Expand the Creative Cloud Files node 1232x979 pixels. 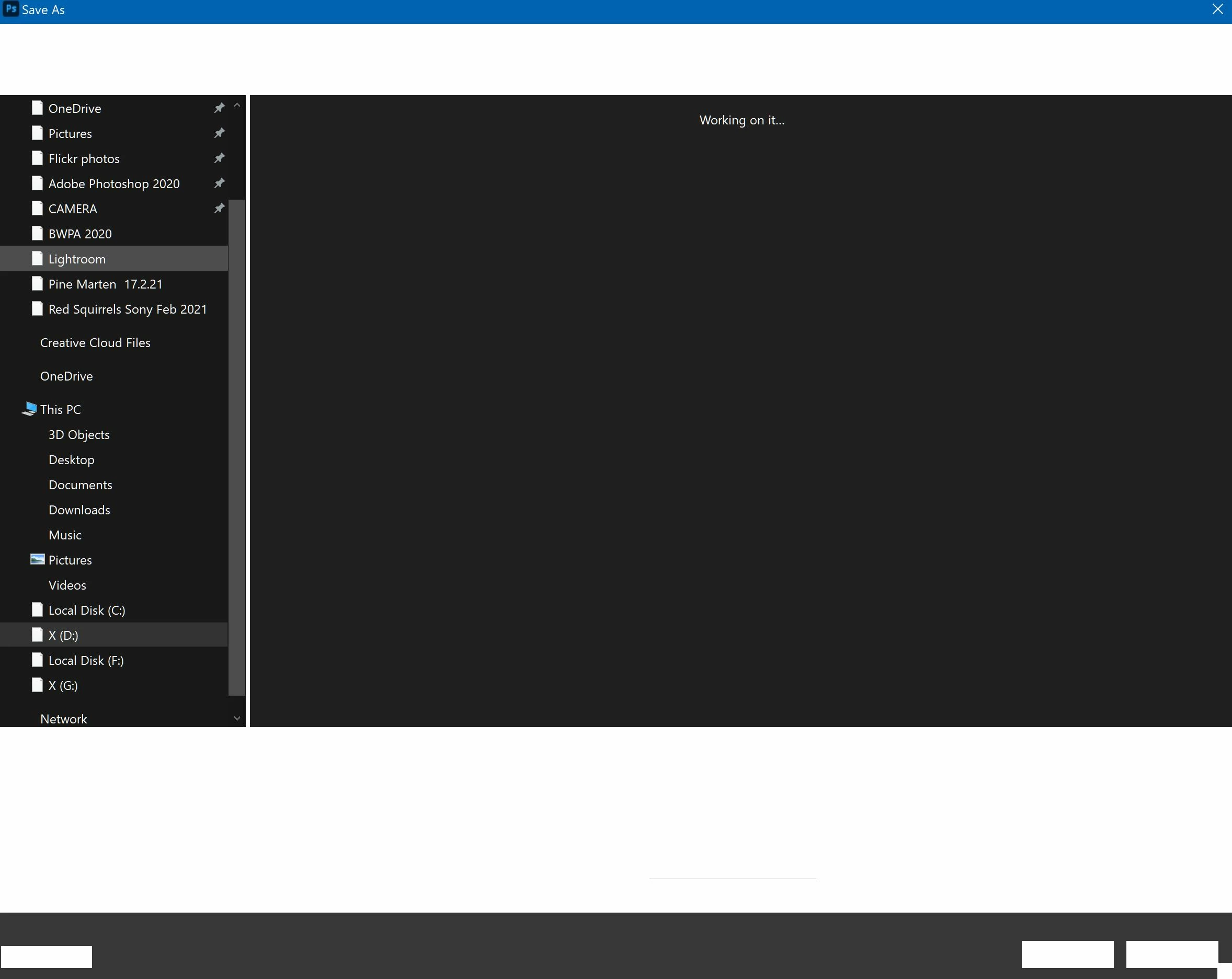point(95,343)
